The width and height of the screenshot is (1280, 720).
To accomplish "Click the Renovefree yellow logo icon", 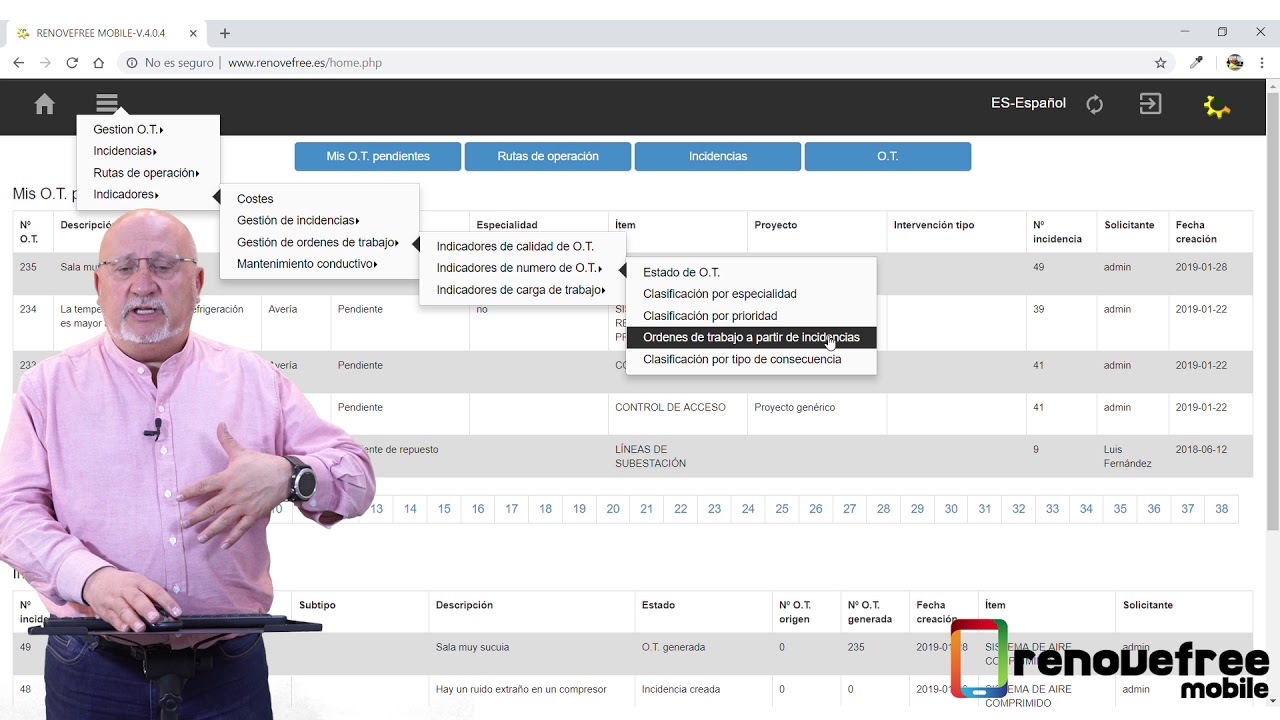I will (x=1216, y=106).
